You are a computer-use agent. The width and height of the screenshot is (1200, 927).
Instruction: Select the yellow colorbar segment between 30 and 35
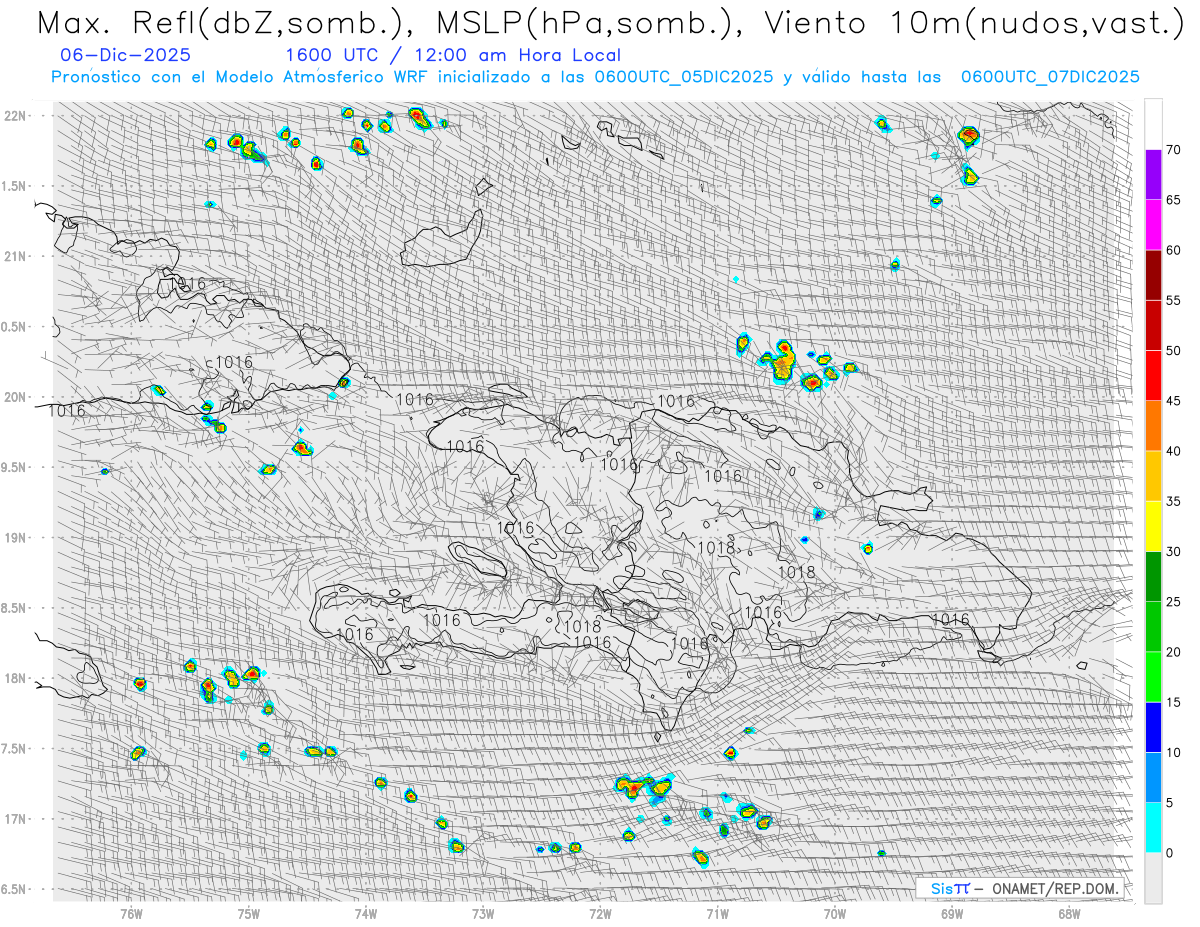(x=1153, y=526)
